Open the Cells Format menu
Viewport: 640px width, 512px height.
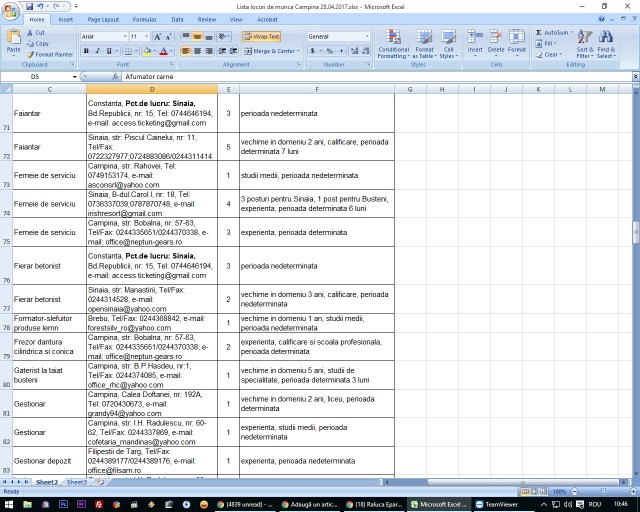517,42
